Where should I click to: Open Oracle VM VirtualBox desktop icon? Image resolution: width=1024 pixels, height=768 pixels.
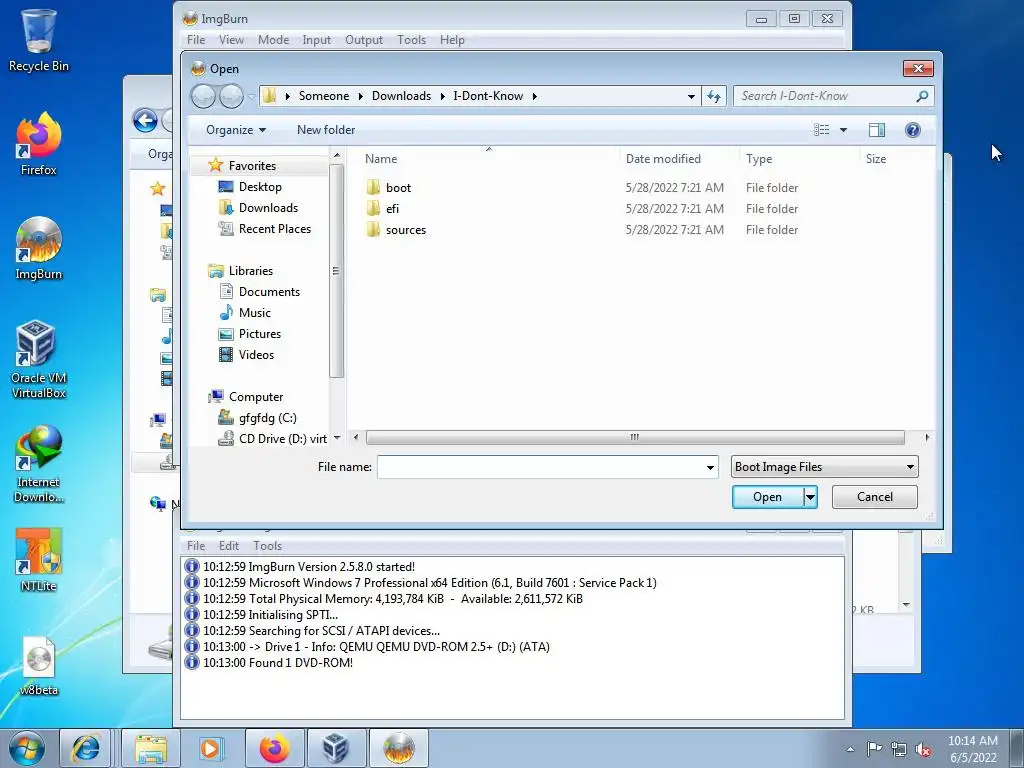(x=39, y=359)
